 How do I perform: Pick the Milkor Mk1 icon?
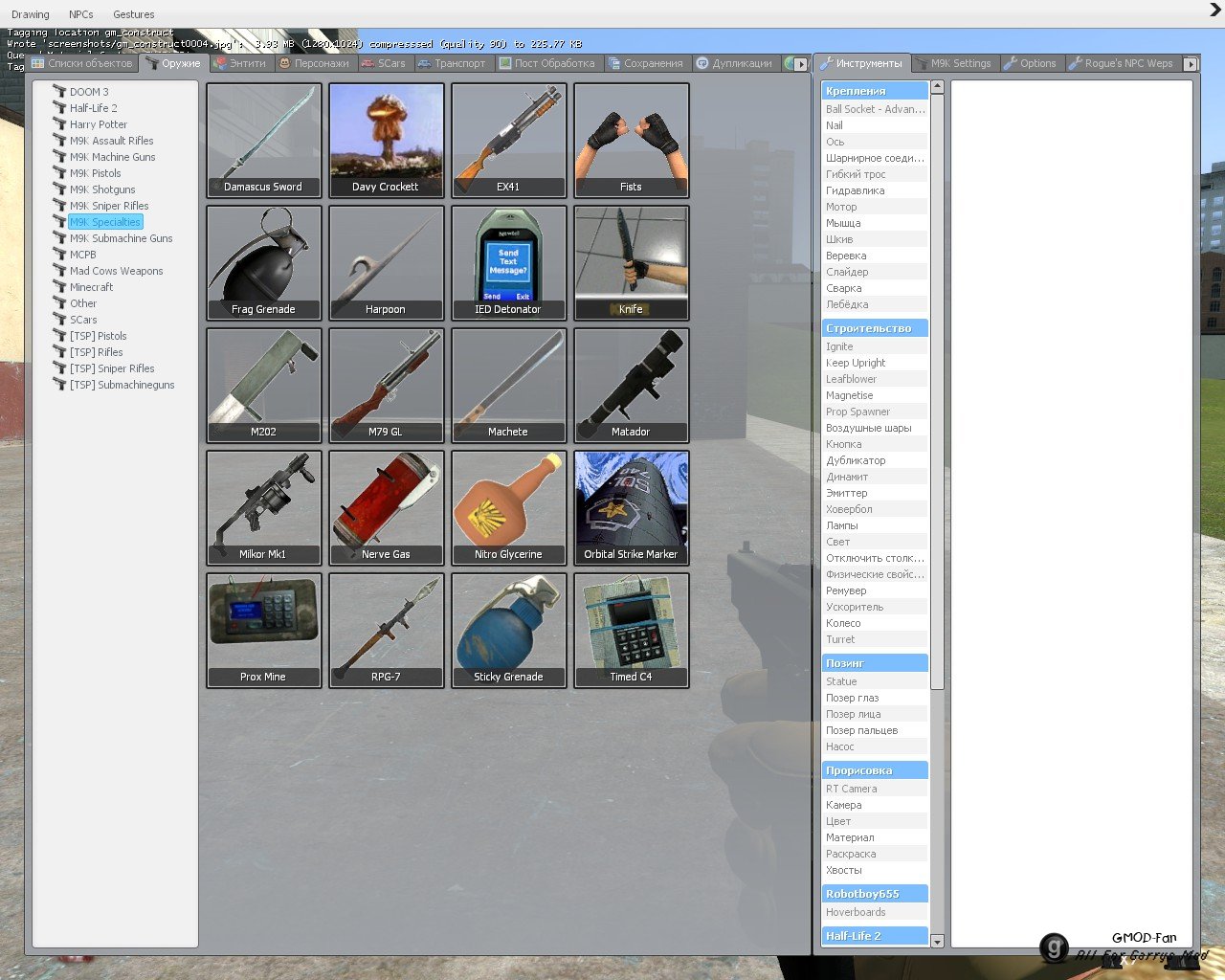(263, 508)
